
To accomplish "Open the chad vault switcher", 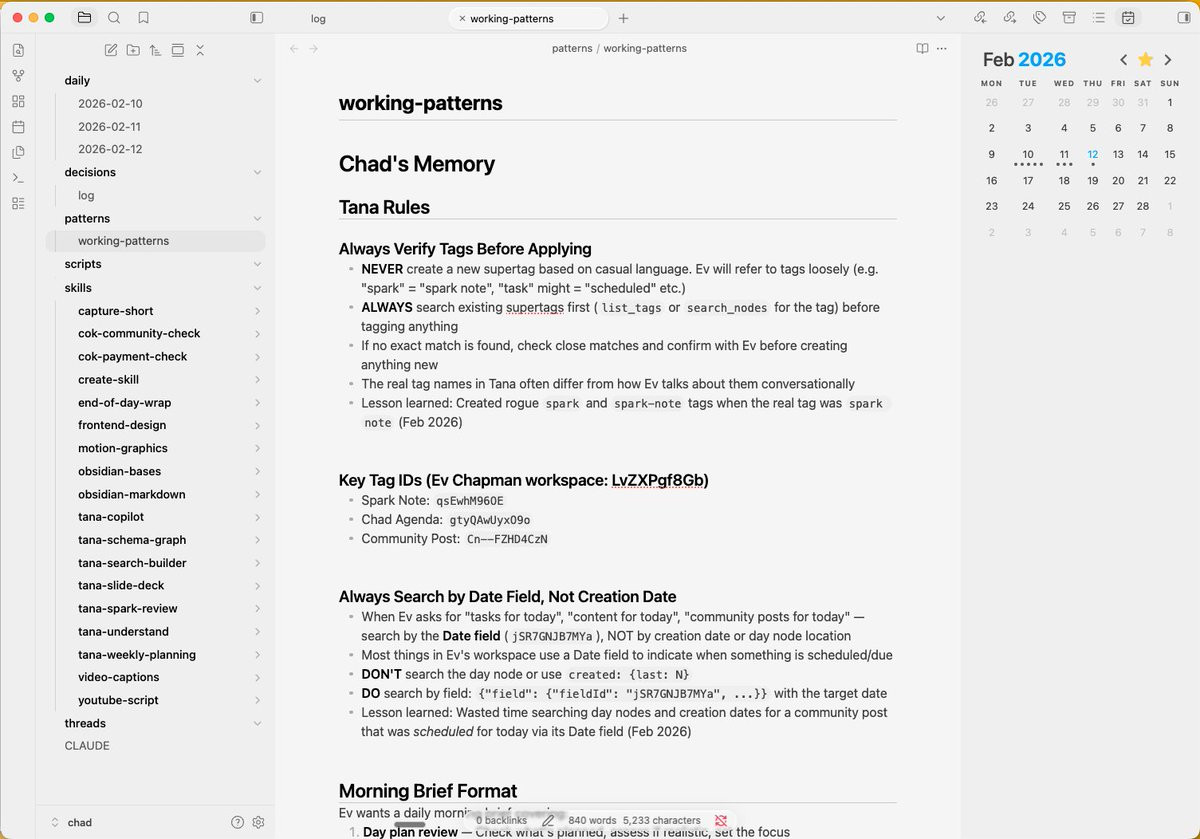I will click(72, 822).
